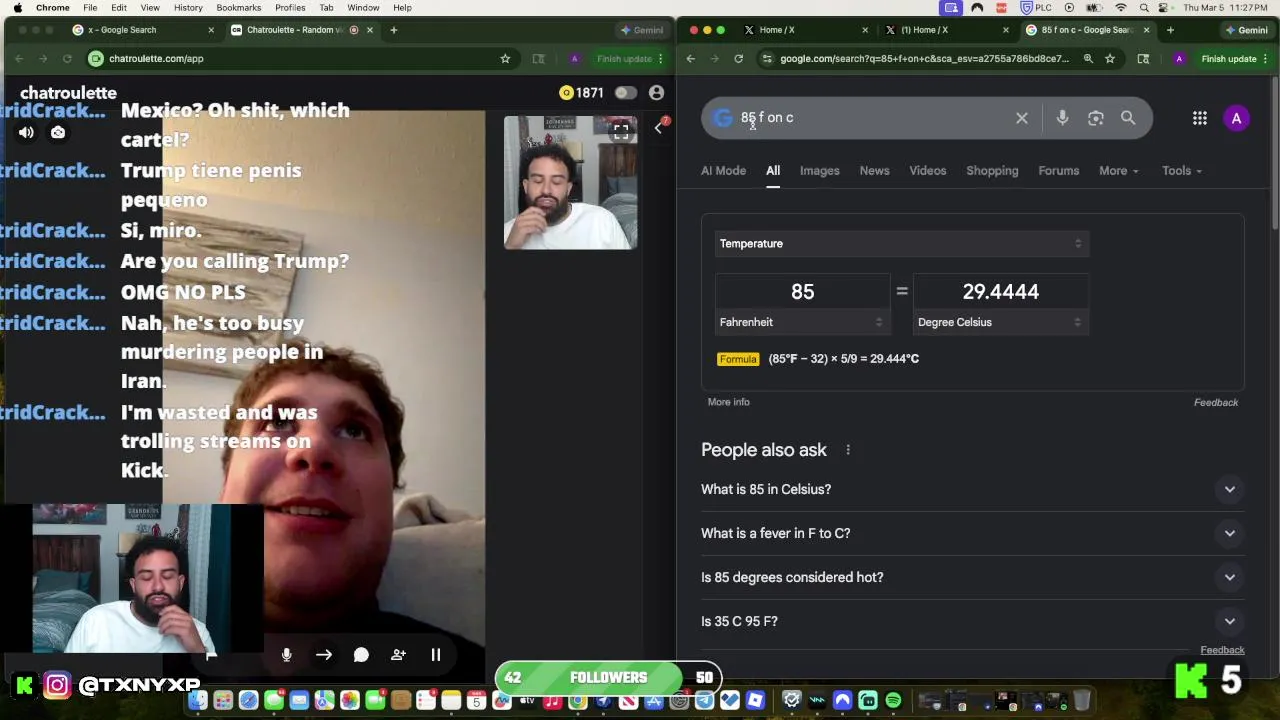
Task: Select the '(1) Home / X' browser tab
Action: click(945, 30)
